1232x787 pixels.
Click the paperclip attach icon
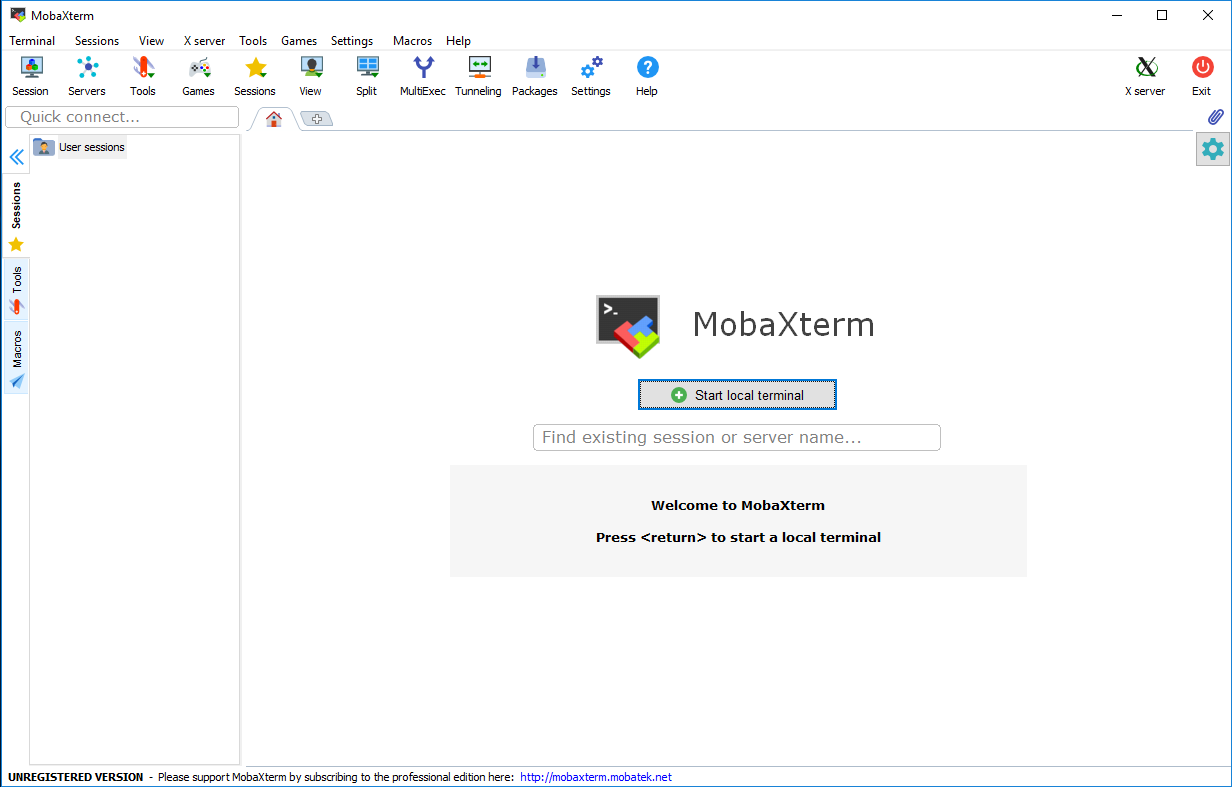click(x=1215, y=117)
